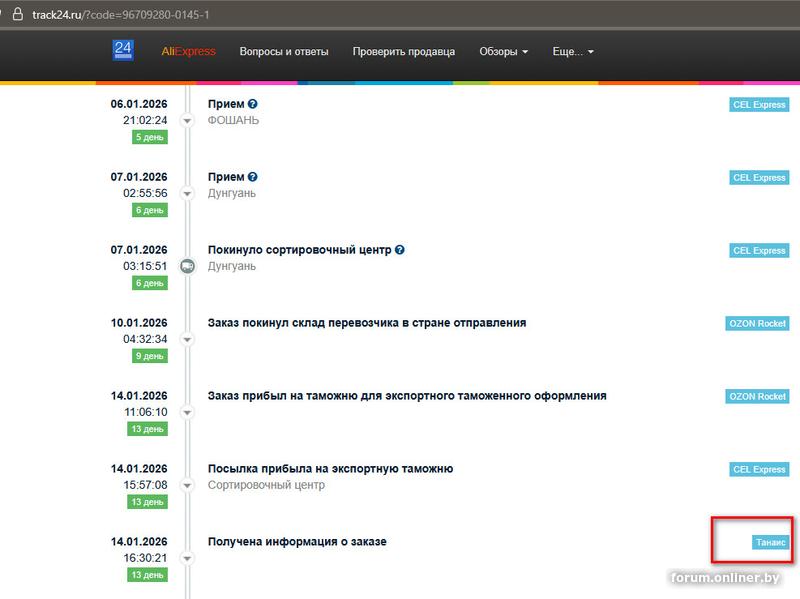Click the Танаис carrier badge
The image size is (800, 599).
click(x=770, y=542)
